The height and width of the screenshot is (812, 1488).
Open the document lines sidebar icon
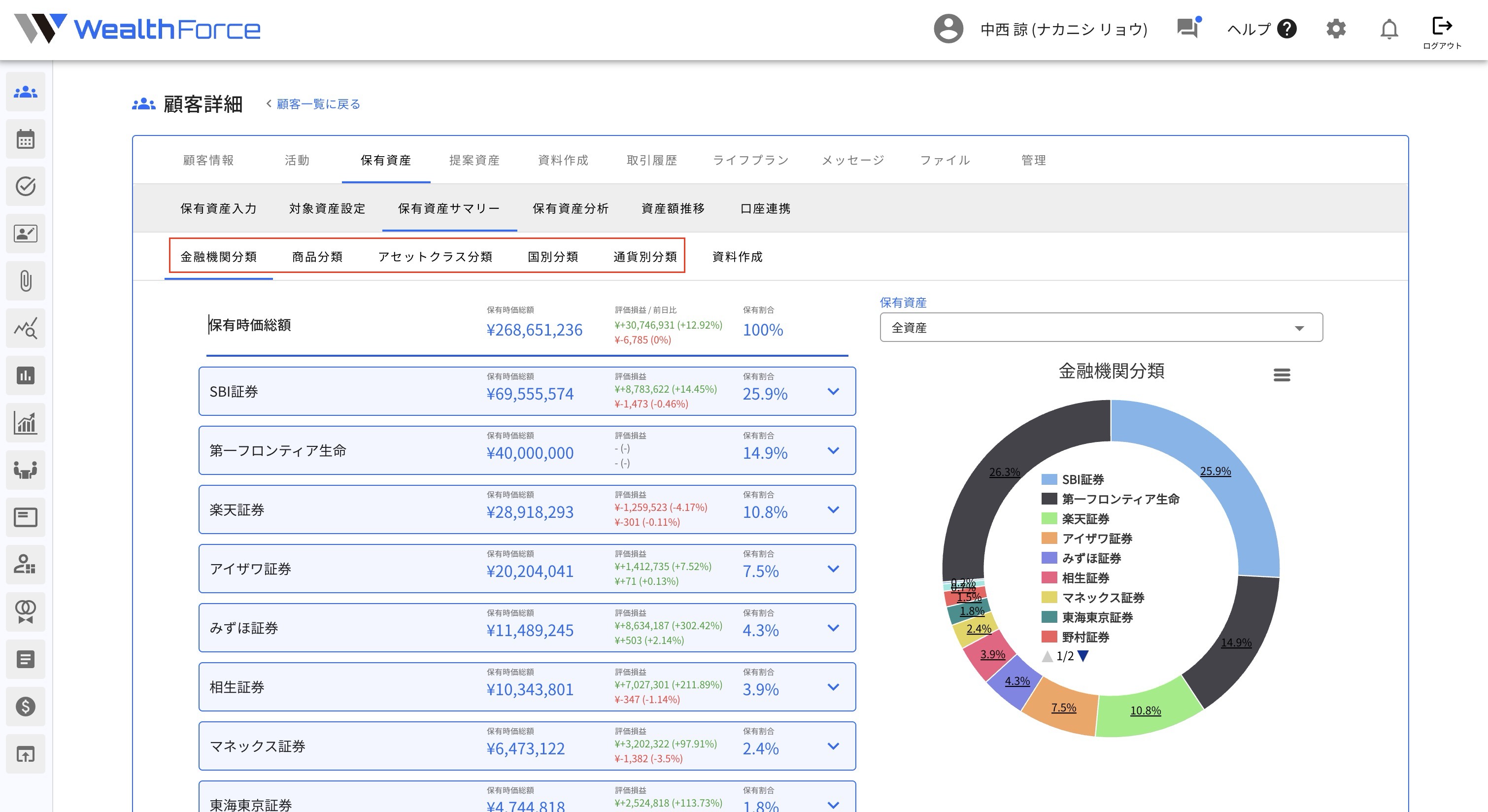point(26,659)
